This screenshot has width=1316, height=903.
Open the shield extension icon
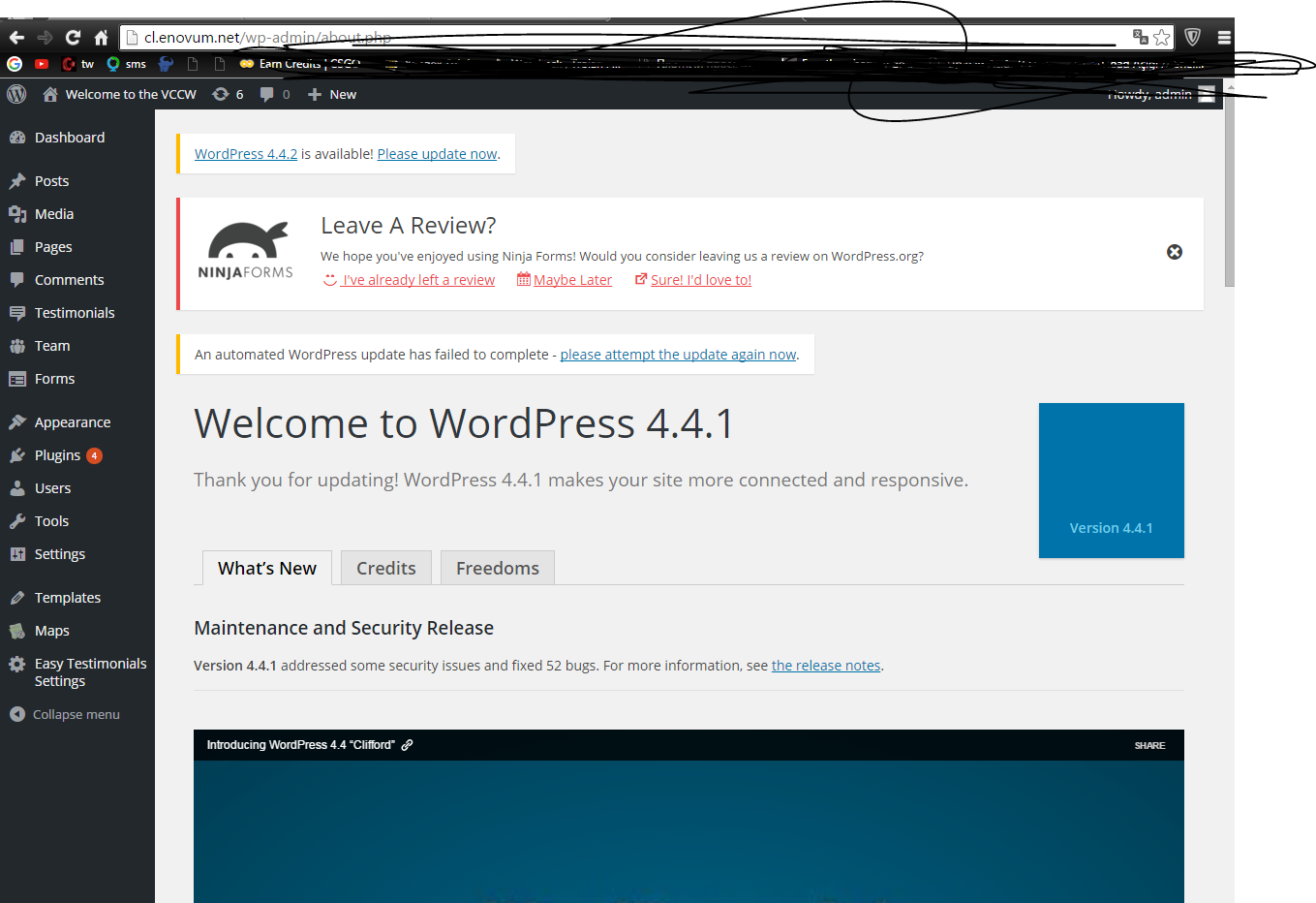click(1193, 38)
